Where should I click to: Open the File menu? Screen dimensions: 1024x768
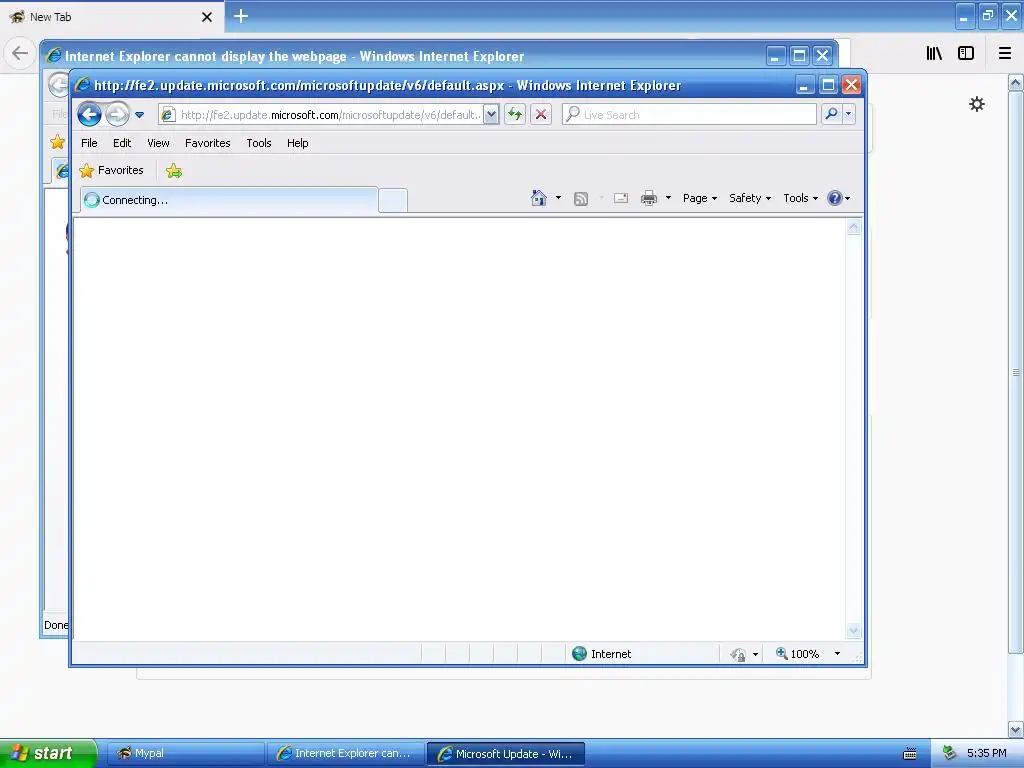(x=89, y=143)
